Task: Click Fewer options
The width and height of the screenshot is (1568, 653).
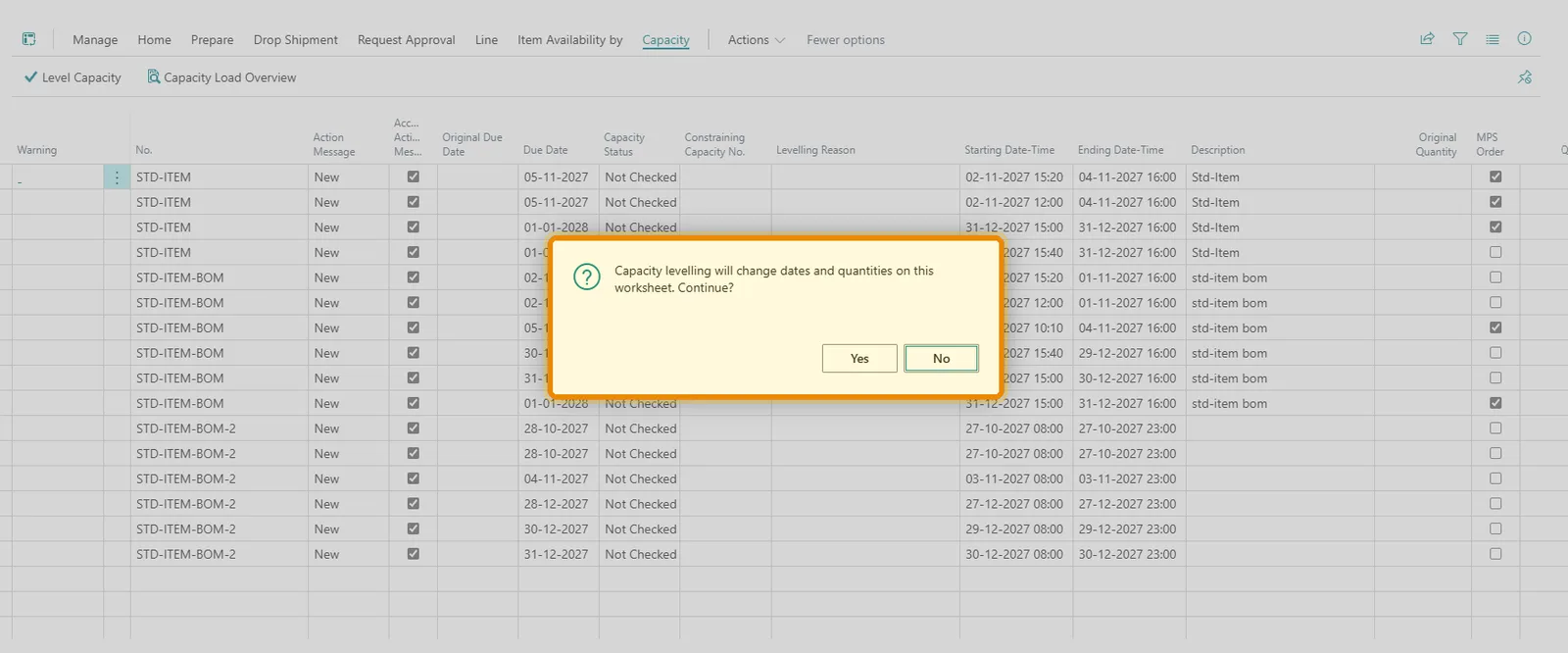Action: coord(846,40)
